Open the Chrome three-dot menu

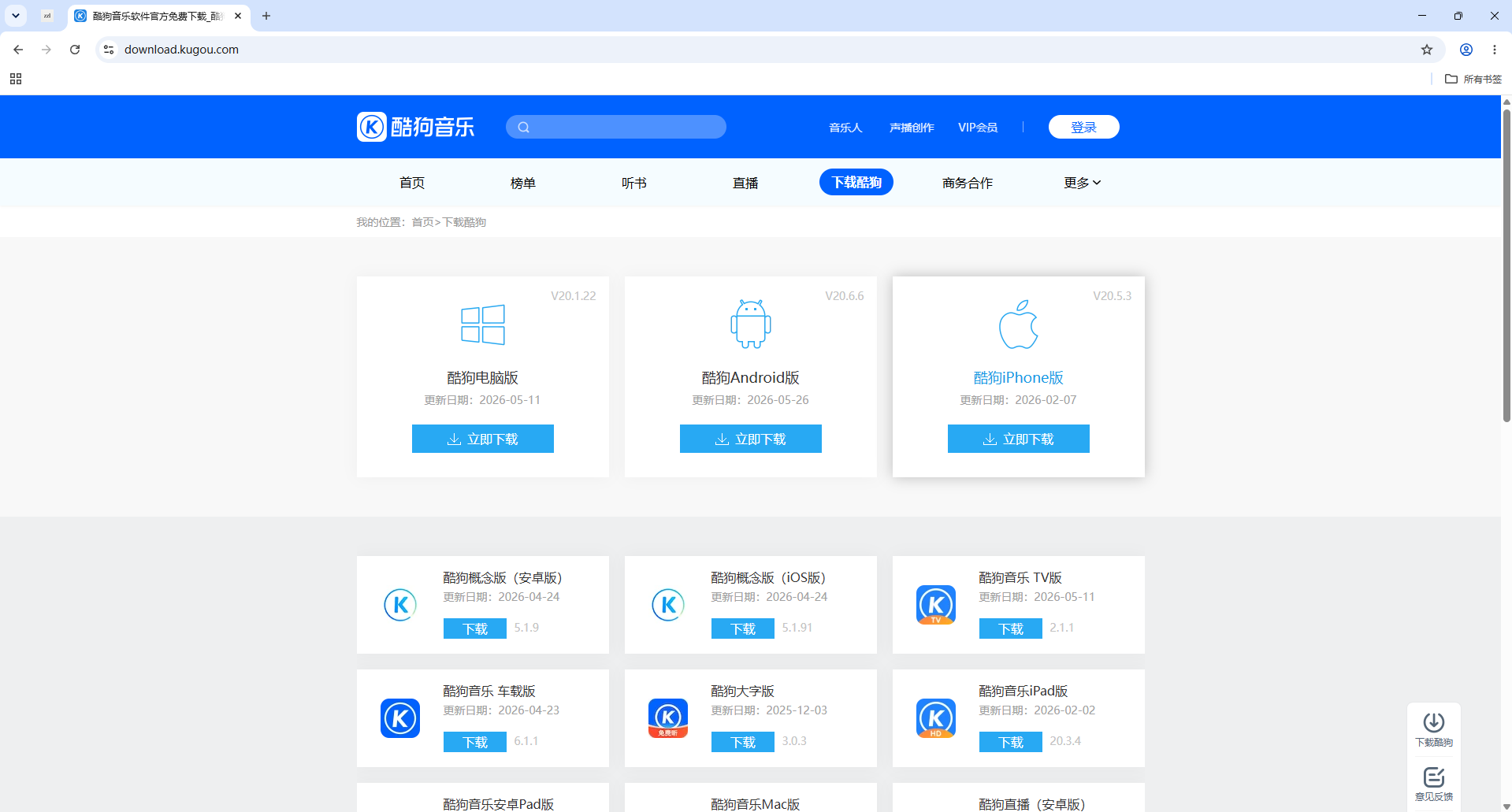1495,50
